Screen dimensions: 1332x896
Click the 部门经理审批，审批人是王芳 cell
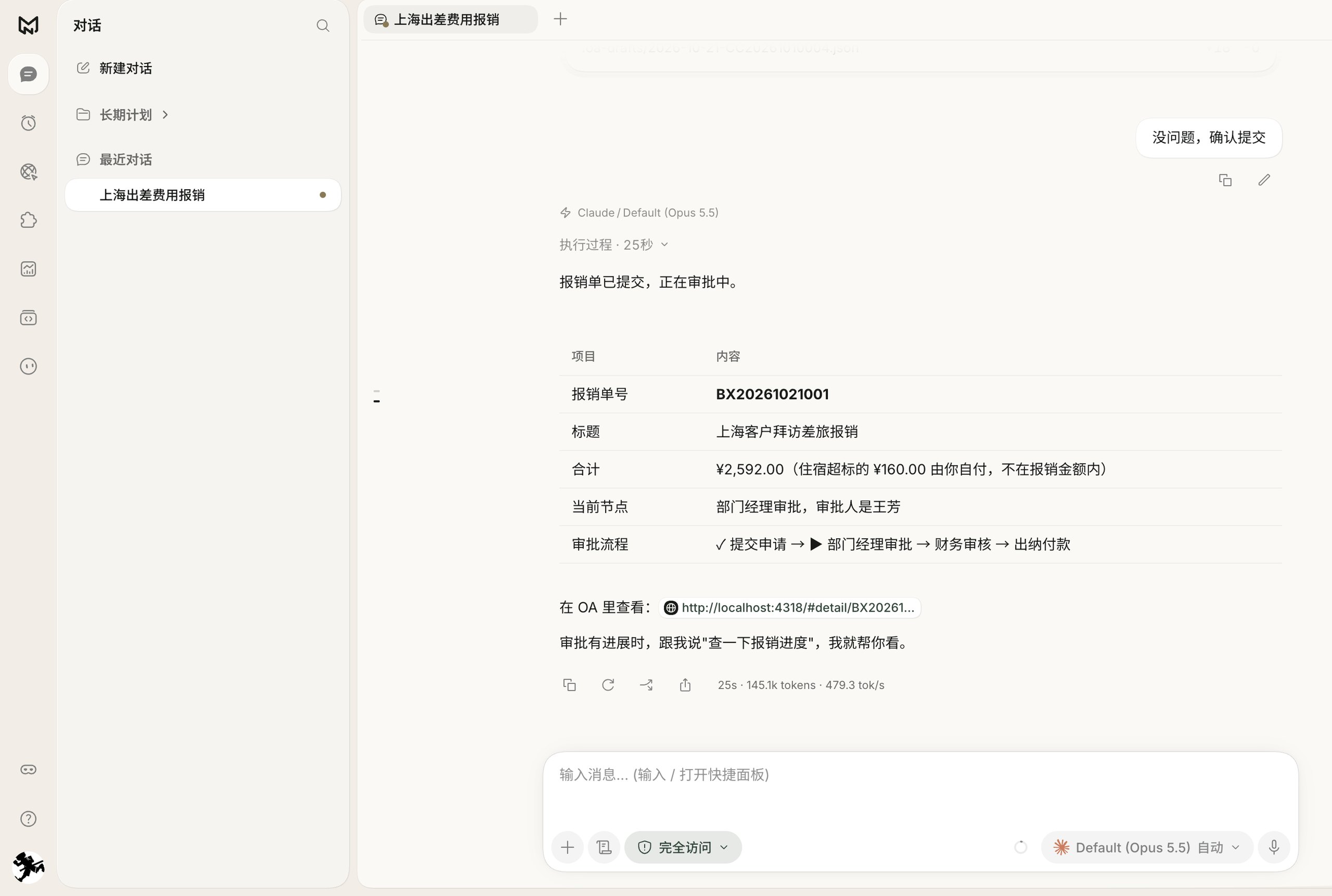click(x=809, y=507)
